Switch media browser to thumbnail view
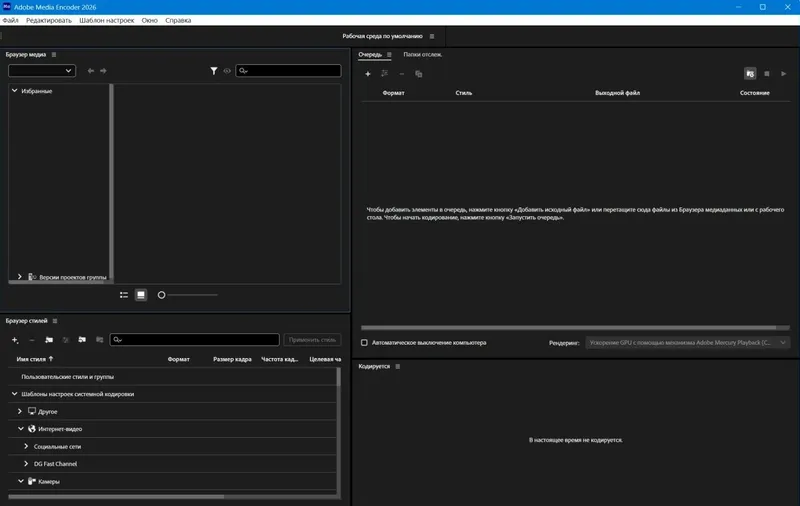800x506 pixels. [x=141, y=295]
